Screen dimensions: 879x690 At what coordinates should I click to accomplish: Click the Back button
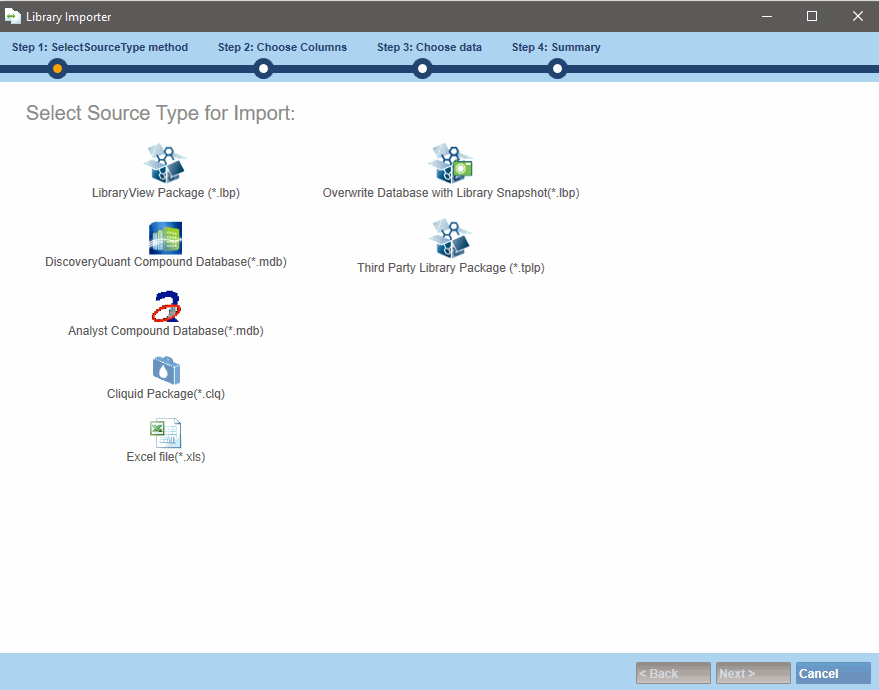pos(673,673)
